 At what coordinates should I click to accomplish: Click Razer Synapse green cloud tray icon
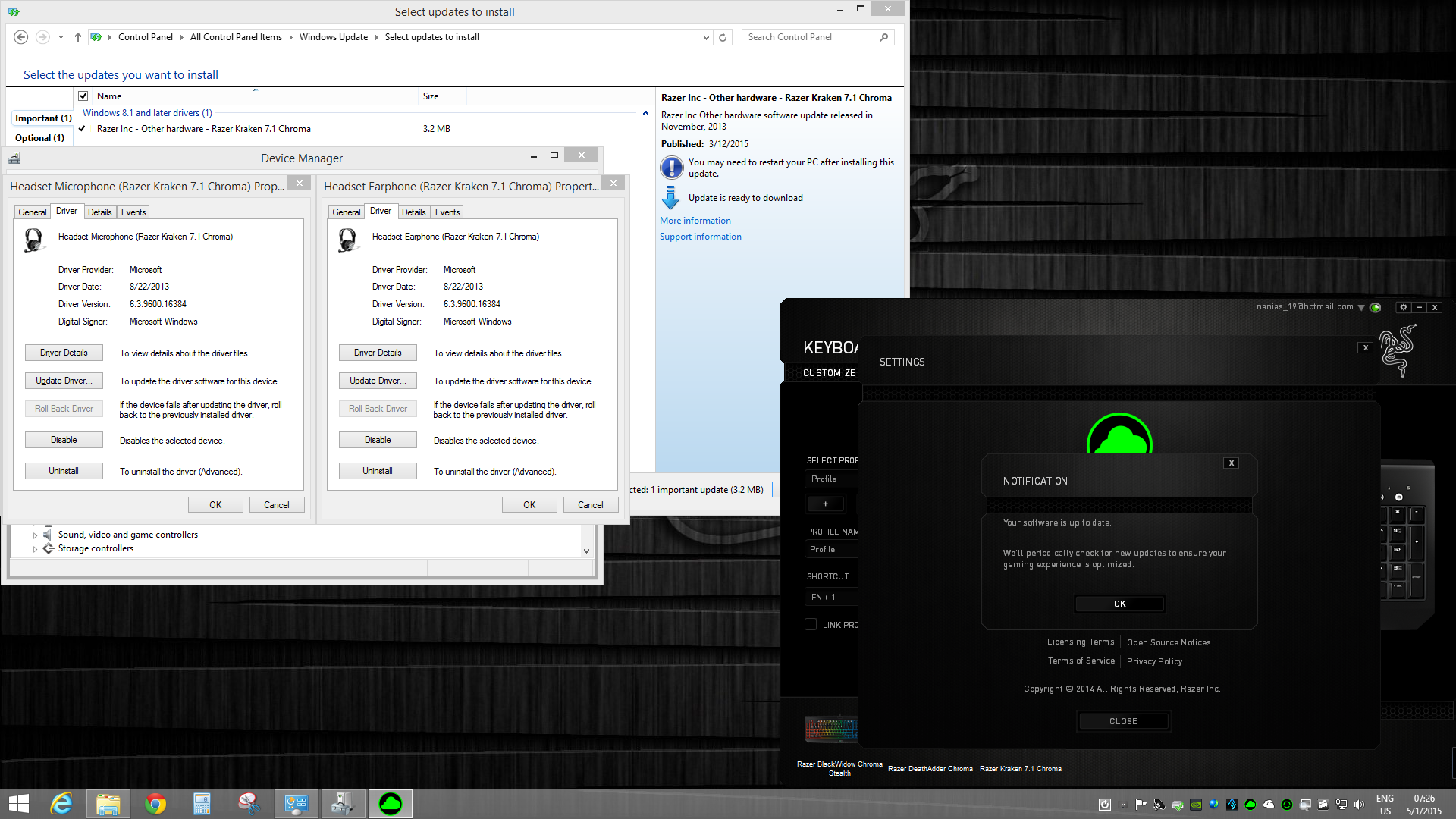[x=1250, y=805]
